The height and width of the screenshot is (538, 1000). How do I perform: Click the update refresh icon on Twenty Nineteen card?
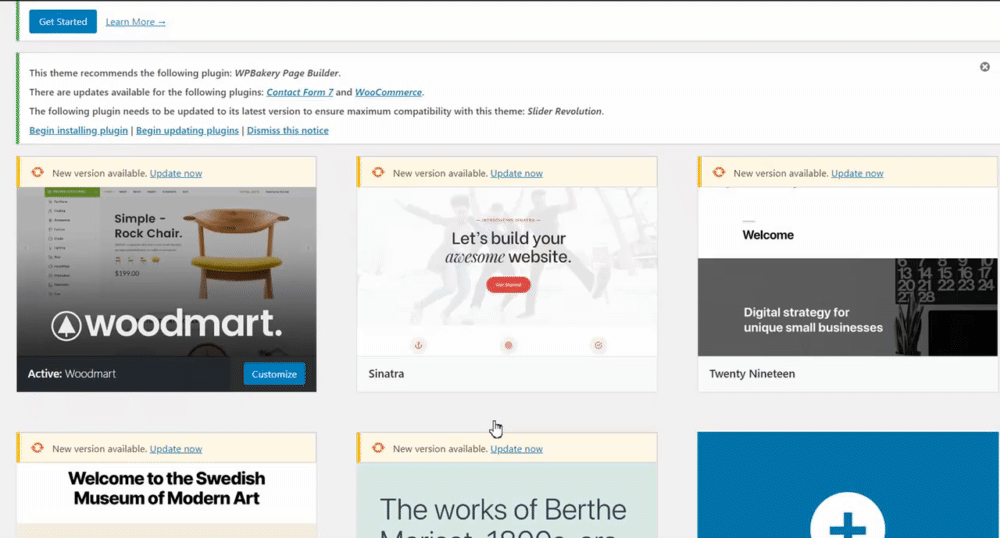(719, 172)
